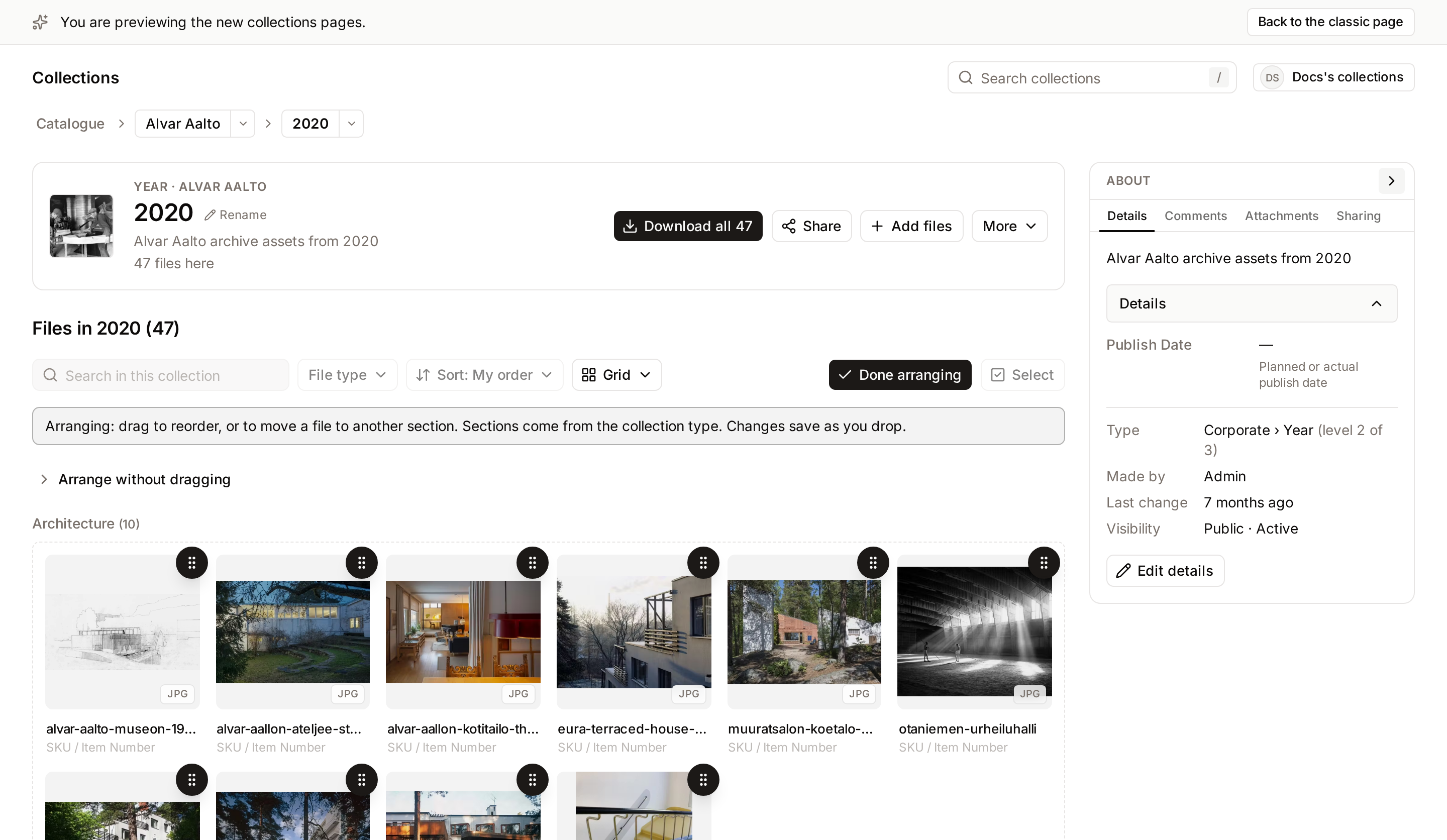1447x840 pixels.
Task: Open the File type filter dropdown
Action: (x=347, y=375)
